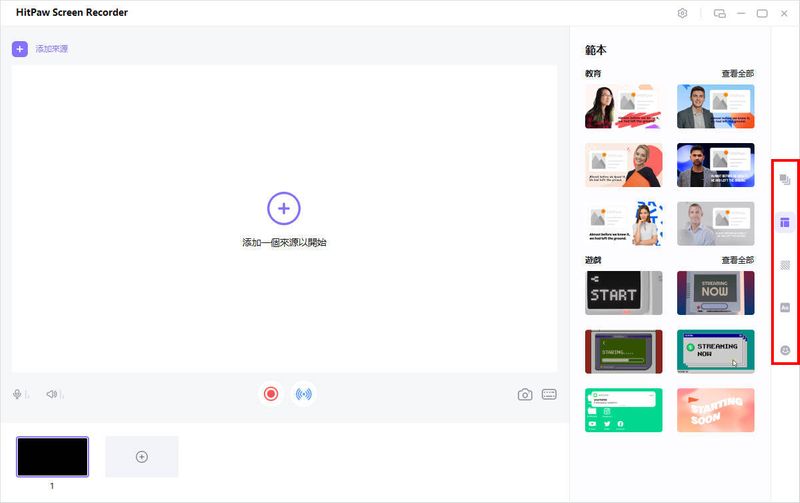Add a new scene with the plus tile

(142, 457)
